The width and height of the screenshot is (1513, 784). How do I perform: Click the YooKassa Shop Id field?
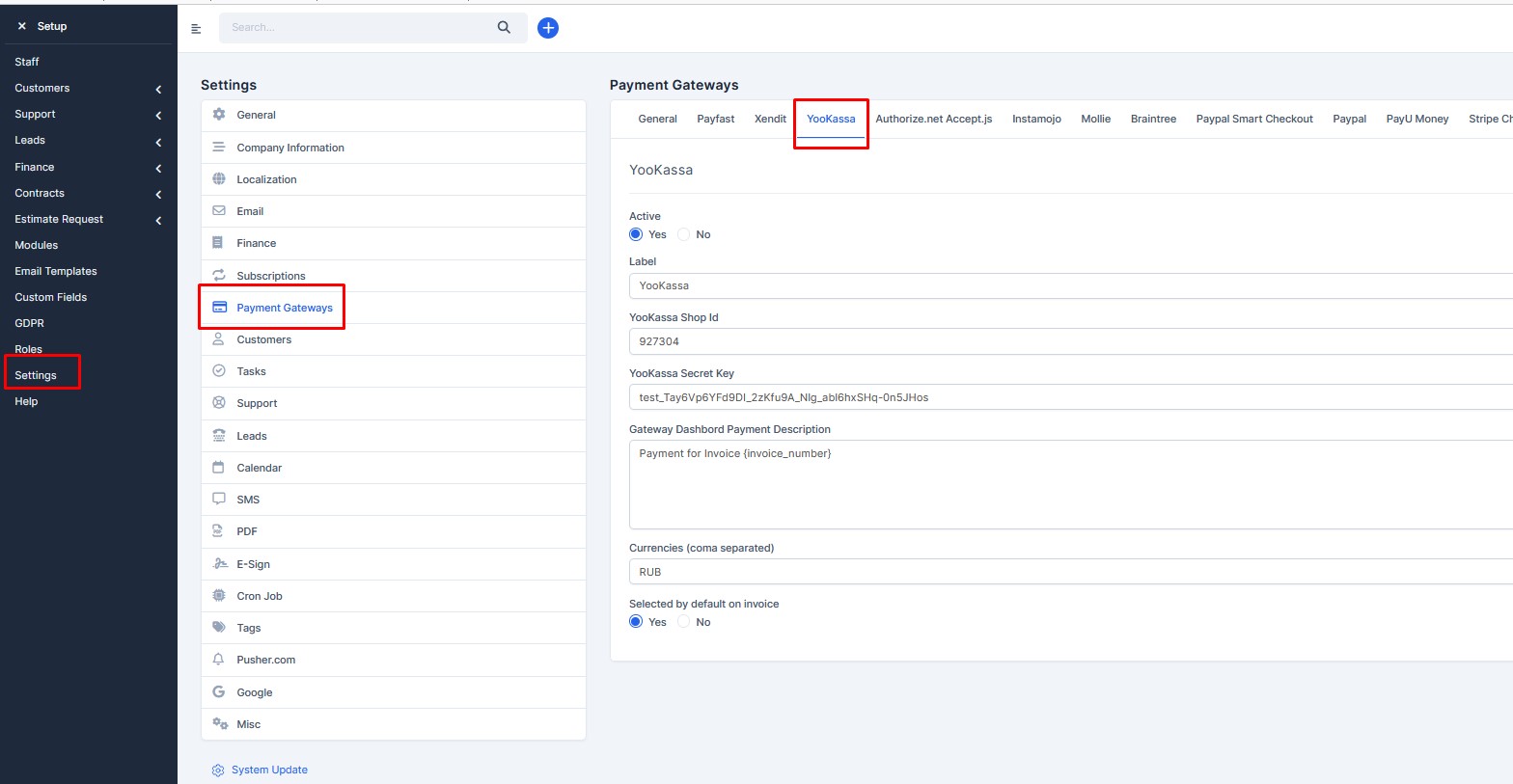click(1071, 341)
